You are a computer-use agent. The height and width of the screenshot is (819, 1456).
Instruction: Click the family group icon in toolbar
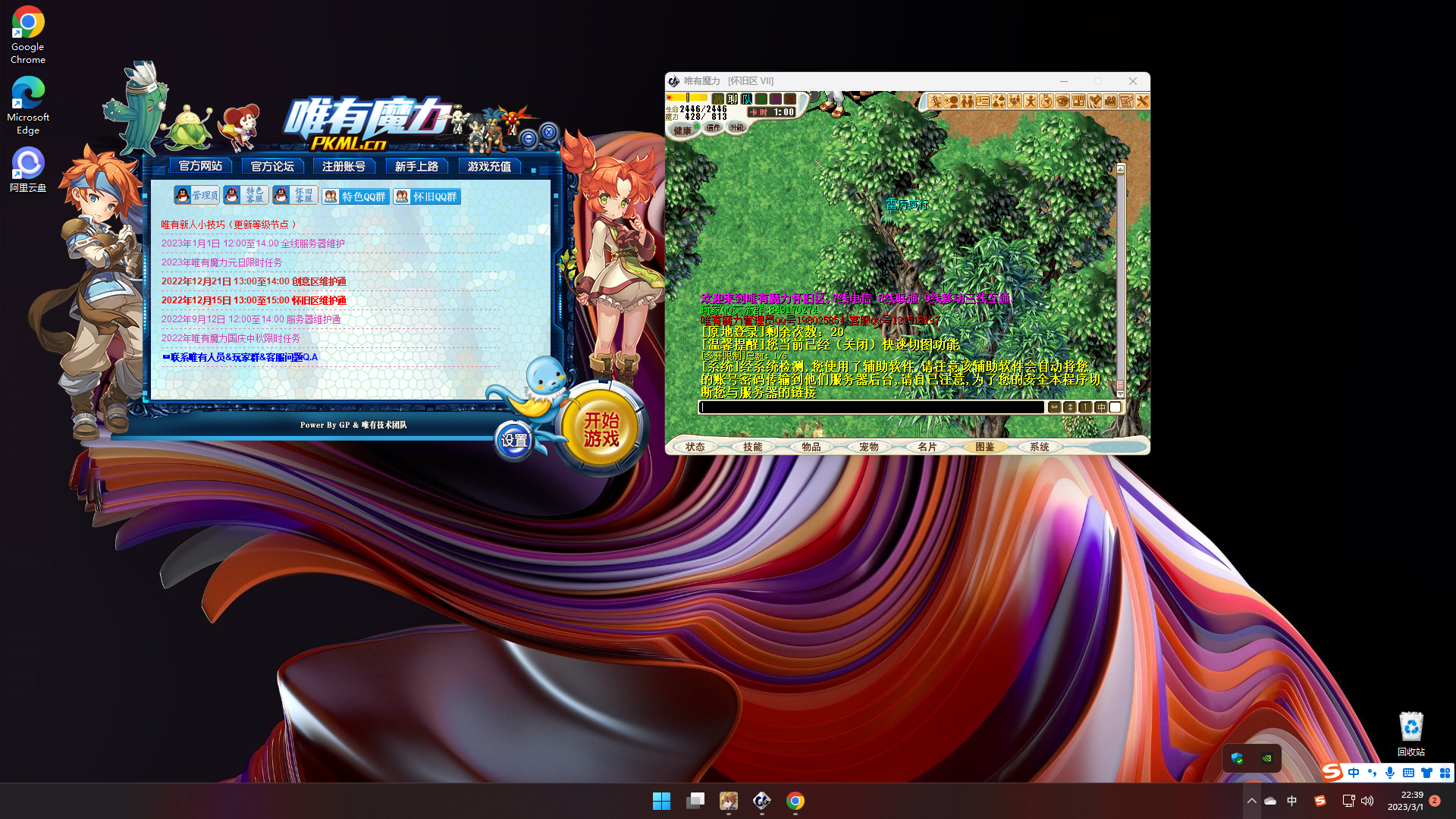point(1015,101)
